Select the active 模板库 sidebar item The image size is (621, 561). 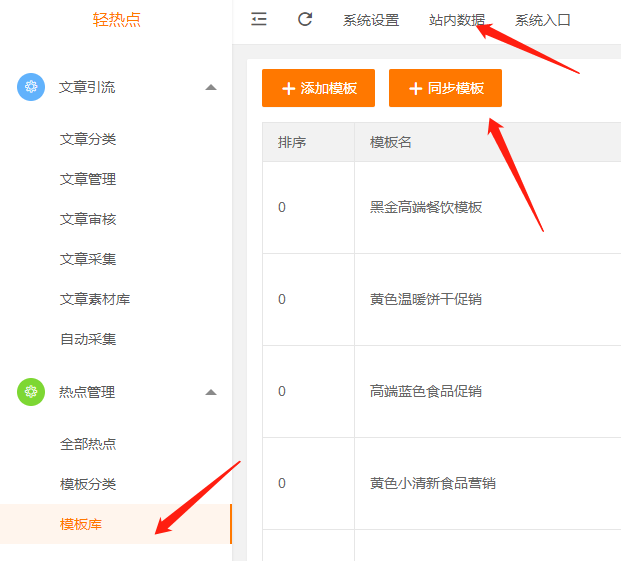pos(115,524)
